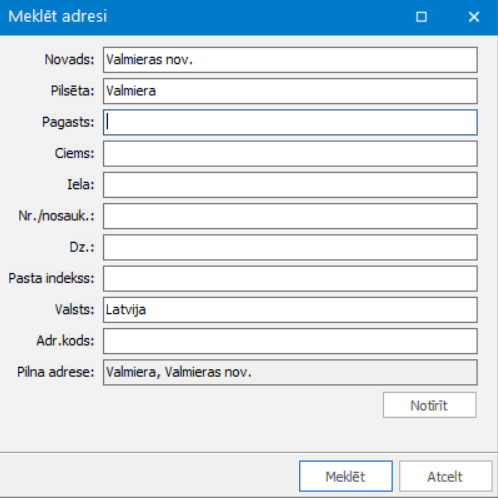Click the Ciems label text
Image resolution: width=498 pixels, height=498 pixels.
(x=75, y=153)
